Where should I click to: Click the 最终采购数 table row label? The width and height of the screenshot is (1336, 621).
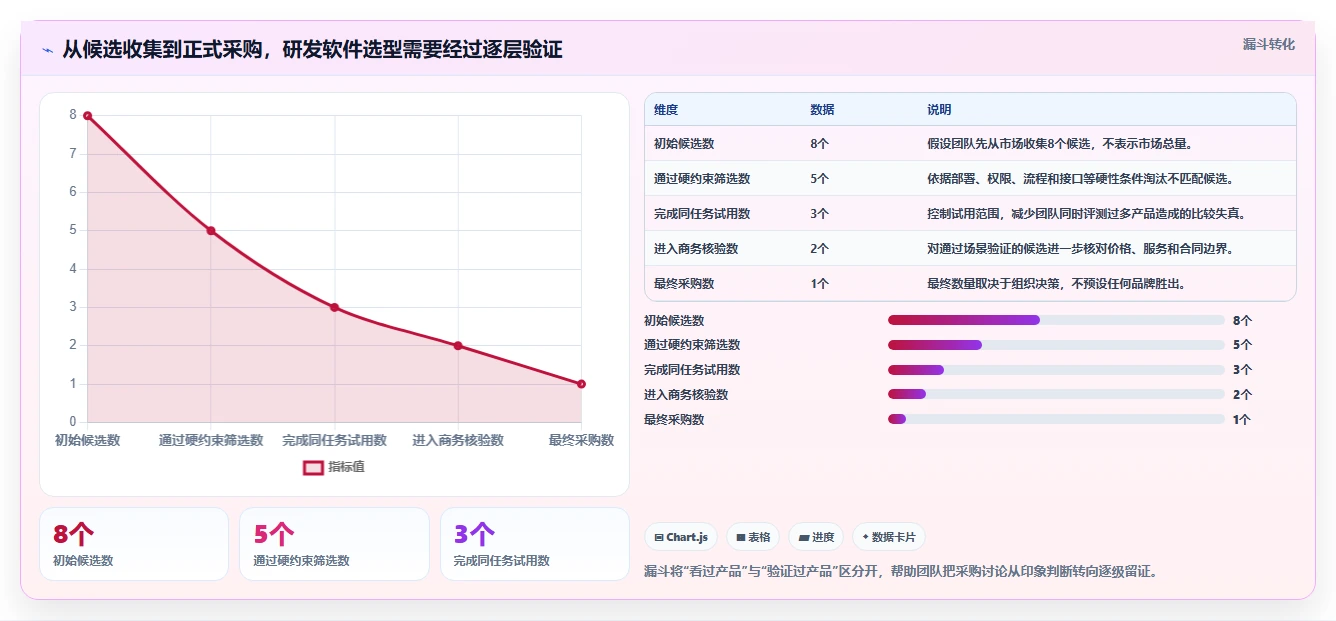click(684, 284)
